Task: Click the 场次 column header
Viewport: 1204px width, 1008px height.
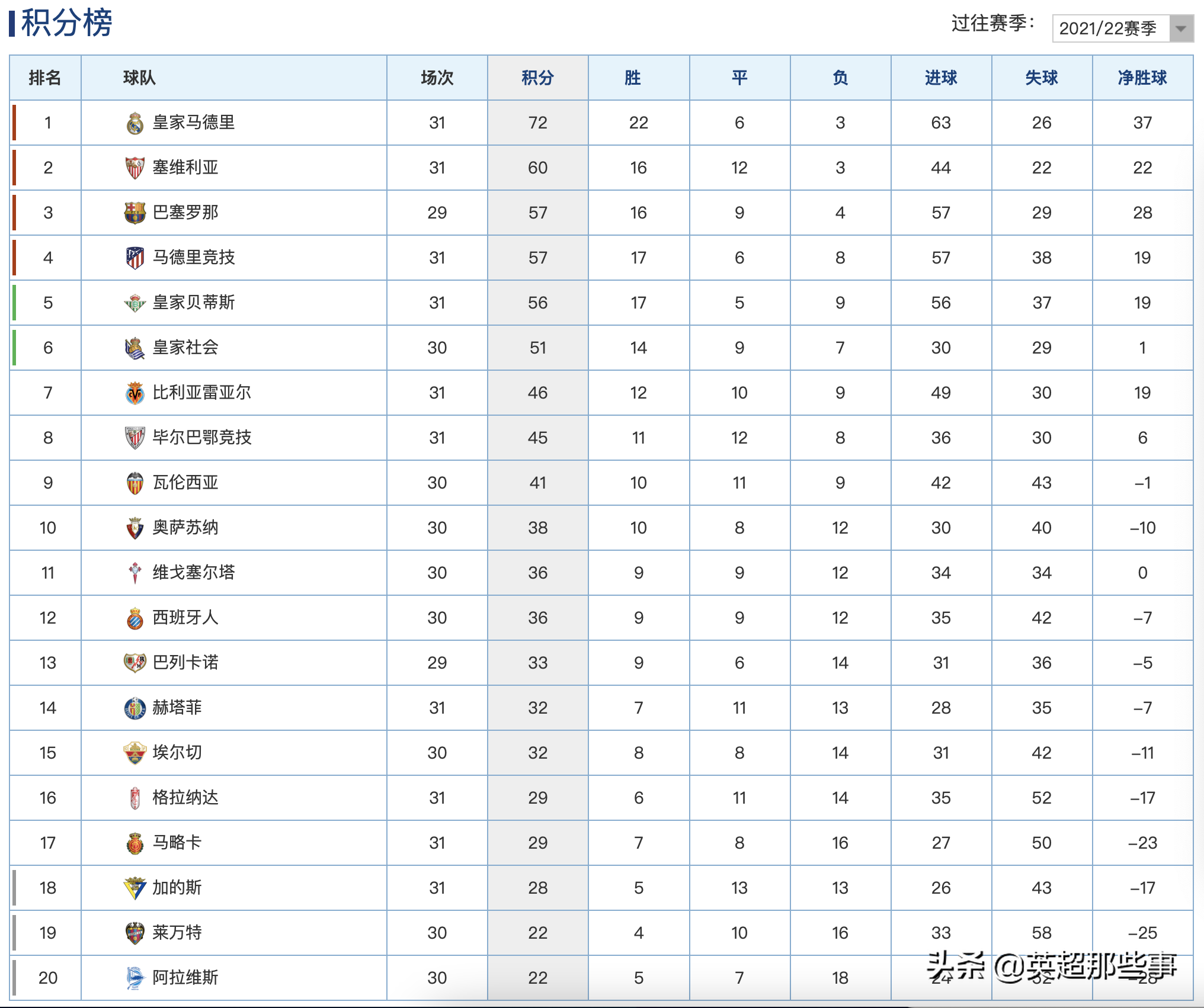Action: (437, 78)
